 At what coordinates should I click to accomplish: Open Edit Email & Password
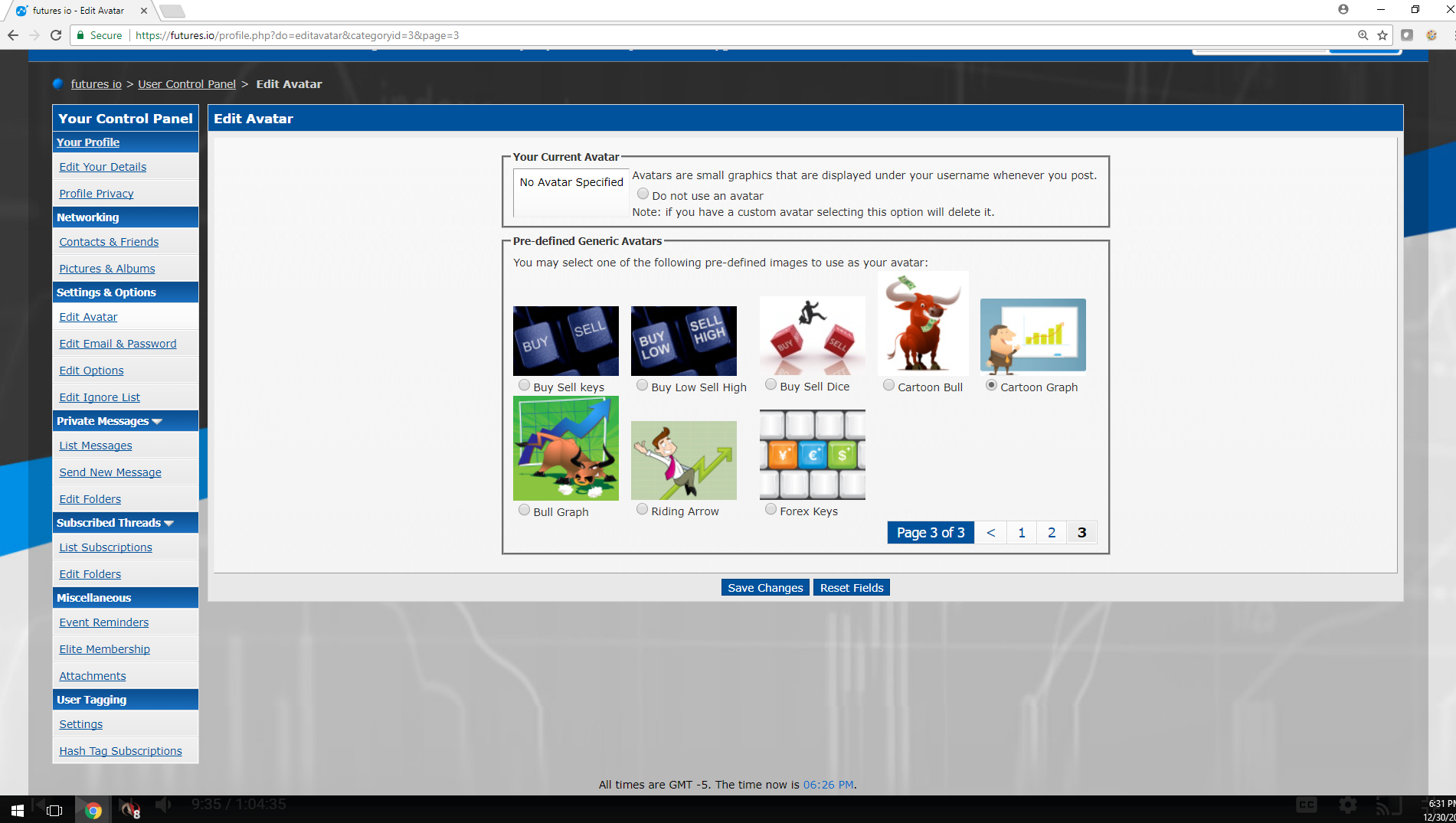[x=118, y=344]
